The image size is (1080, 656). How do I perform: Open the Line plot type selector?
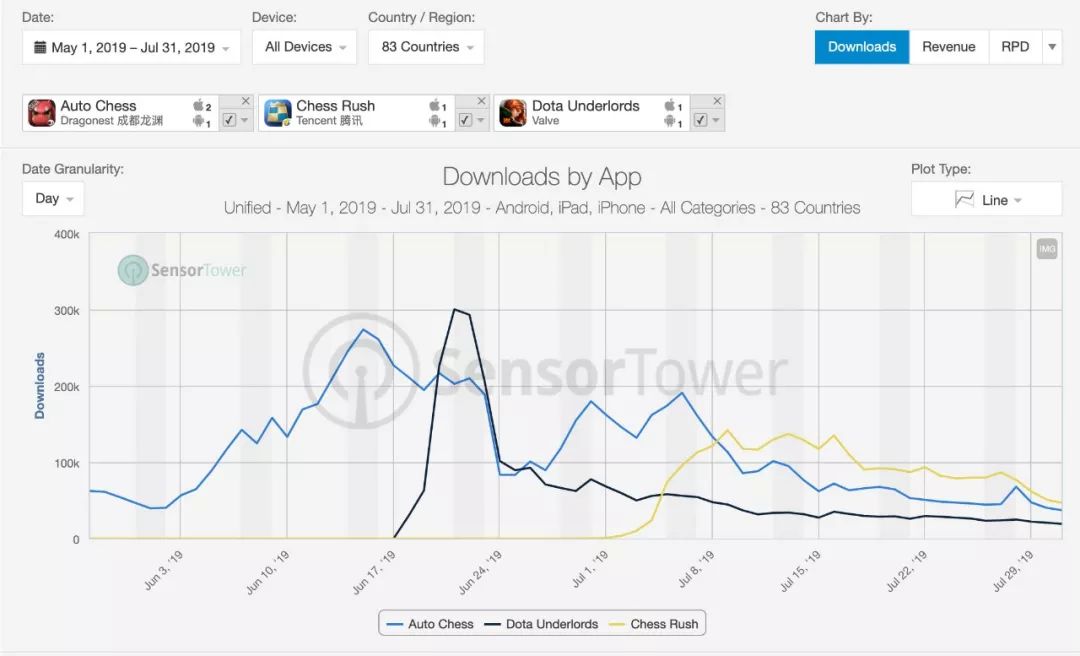(986, 200)
